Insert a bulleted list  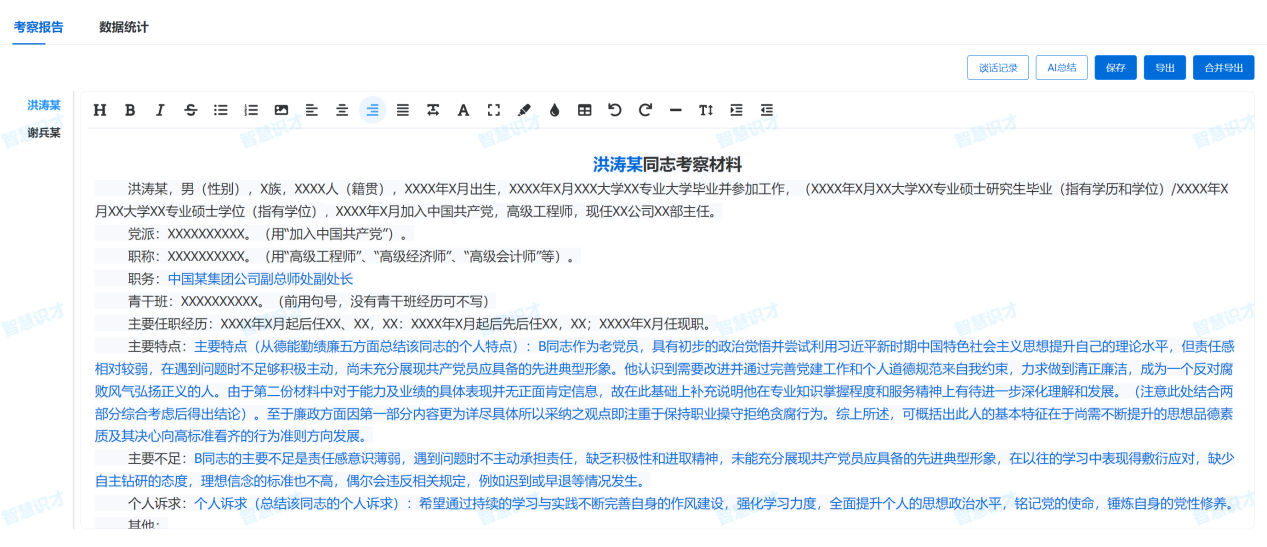(x=221, y=110)
